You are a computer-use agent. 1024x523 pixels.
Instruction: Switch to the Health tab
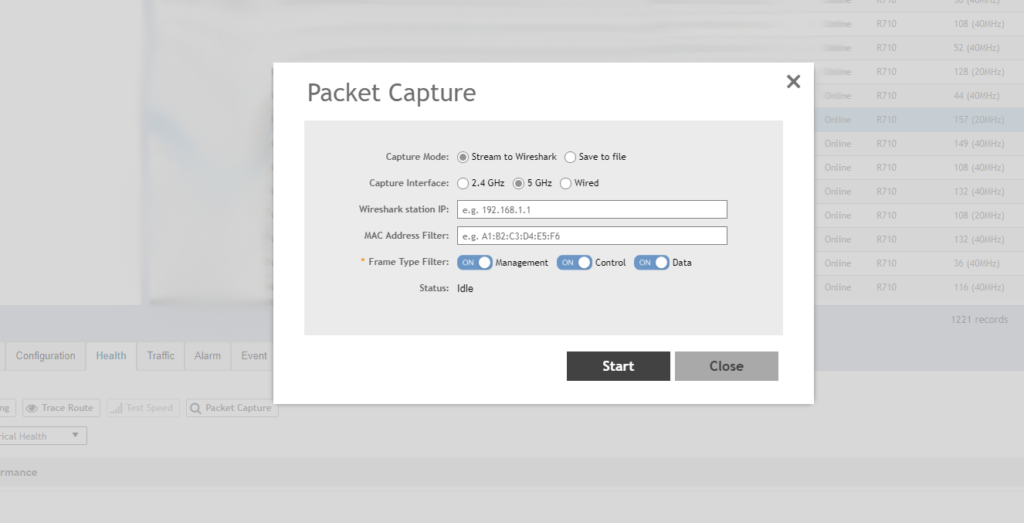pyautogui.click(x=111, y=356)
